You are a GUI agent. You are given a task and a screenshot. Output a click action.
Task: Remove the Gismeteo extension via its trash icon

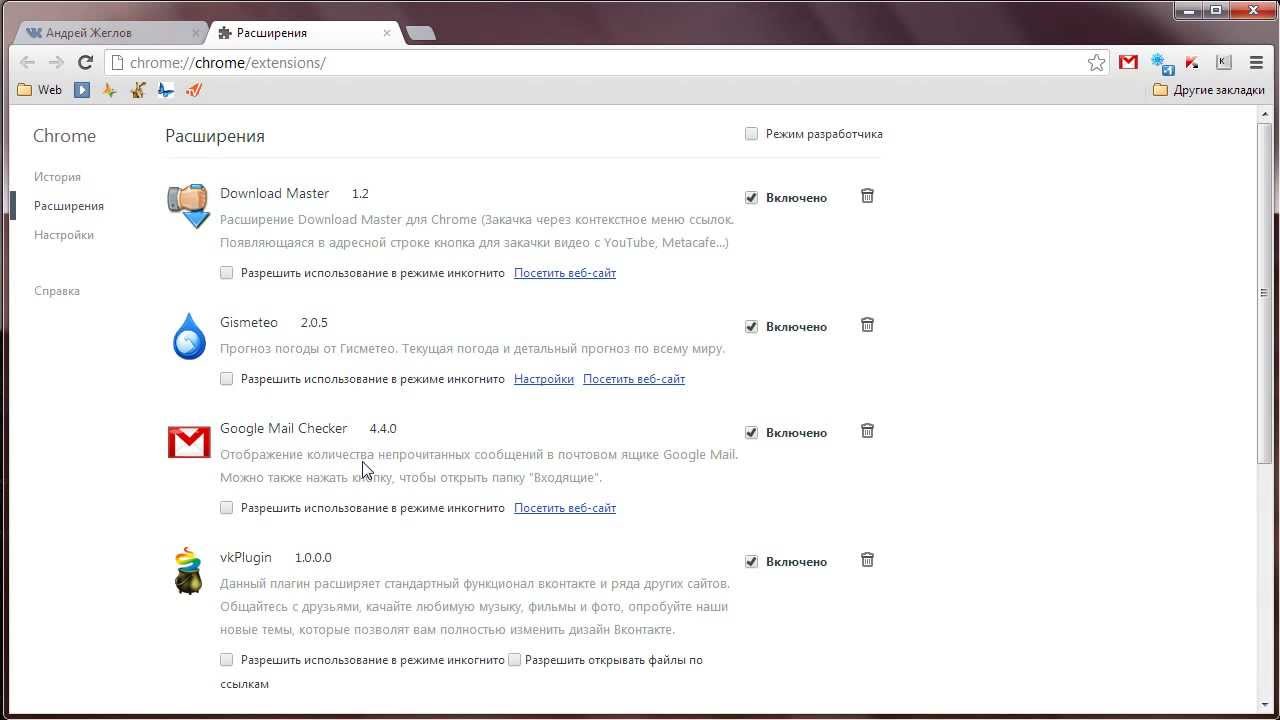click(x=867, y=325)
